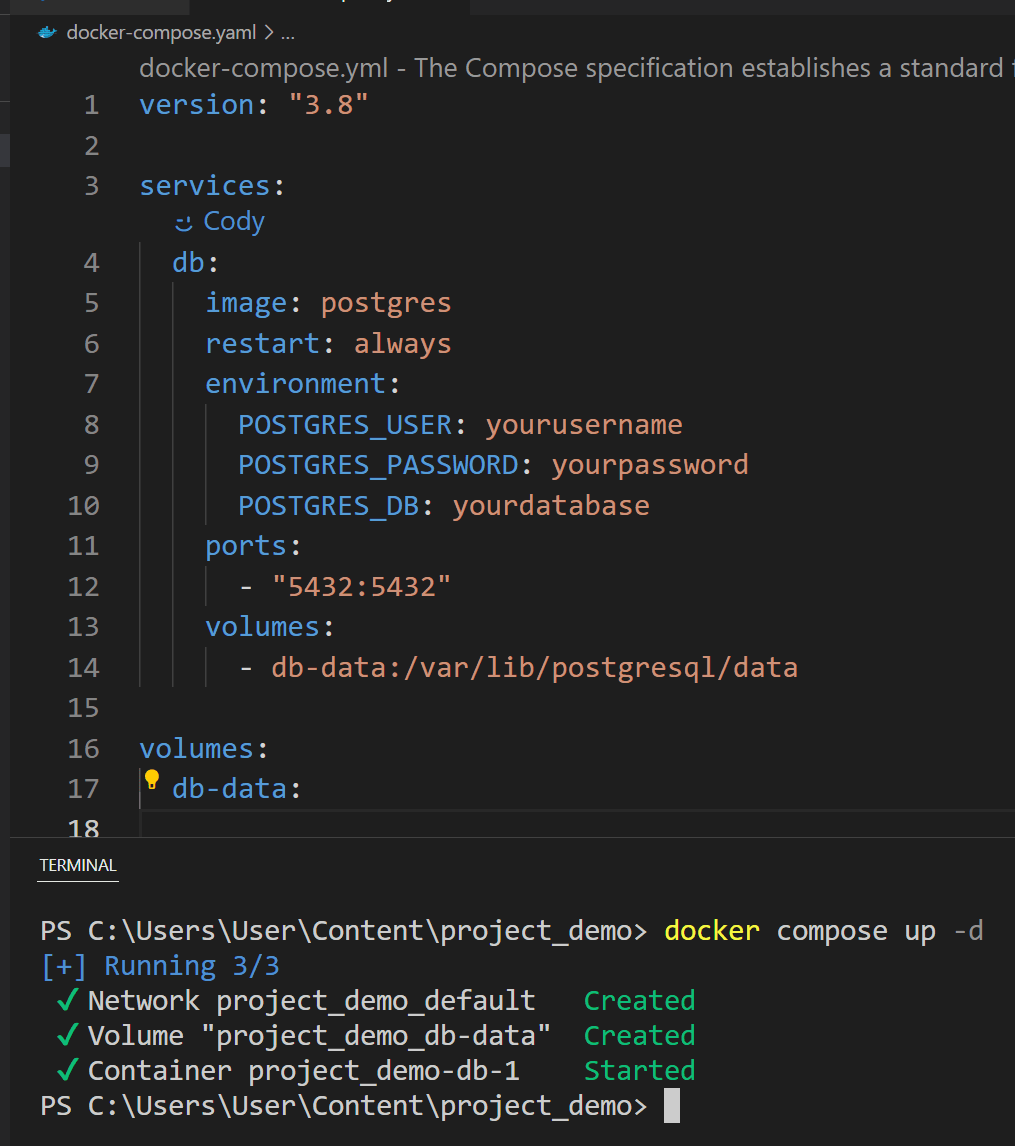
Task: Open the docker-compose.yaml breadcrumb item
Action: point(161,33)
